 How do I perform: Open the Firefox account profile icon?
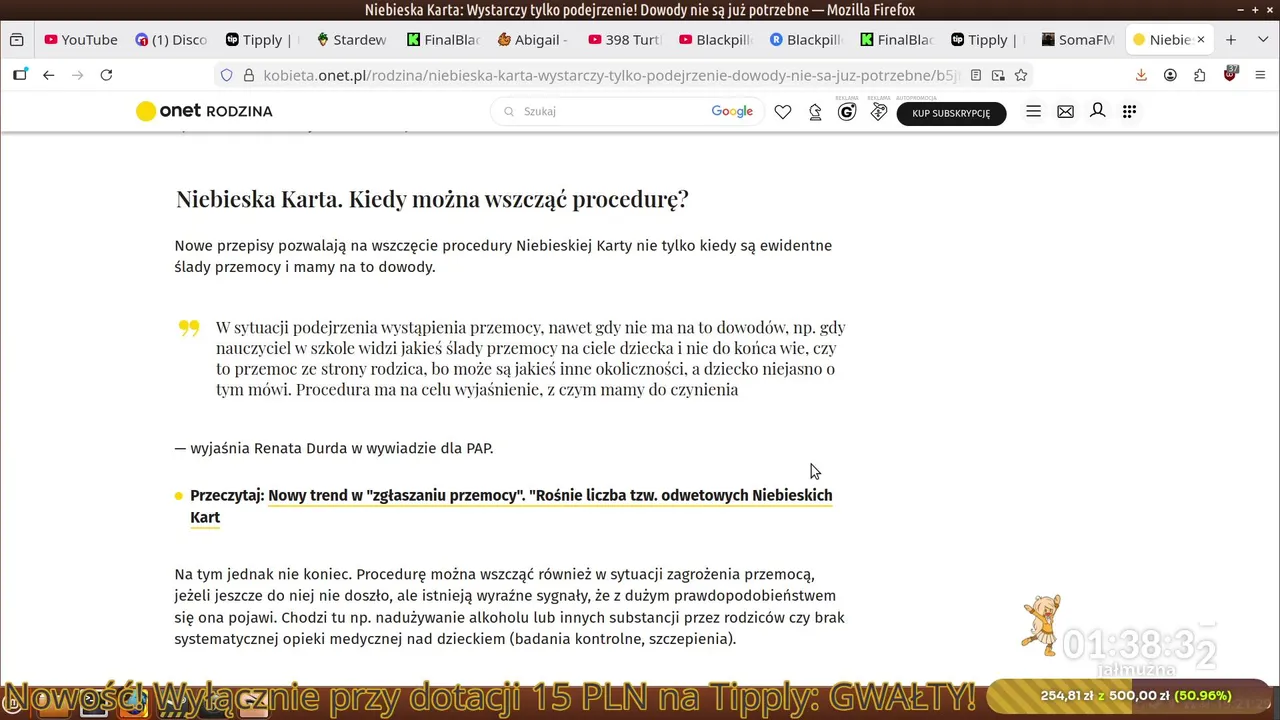1170,75
